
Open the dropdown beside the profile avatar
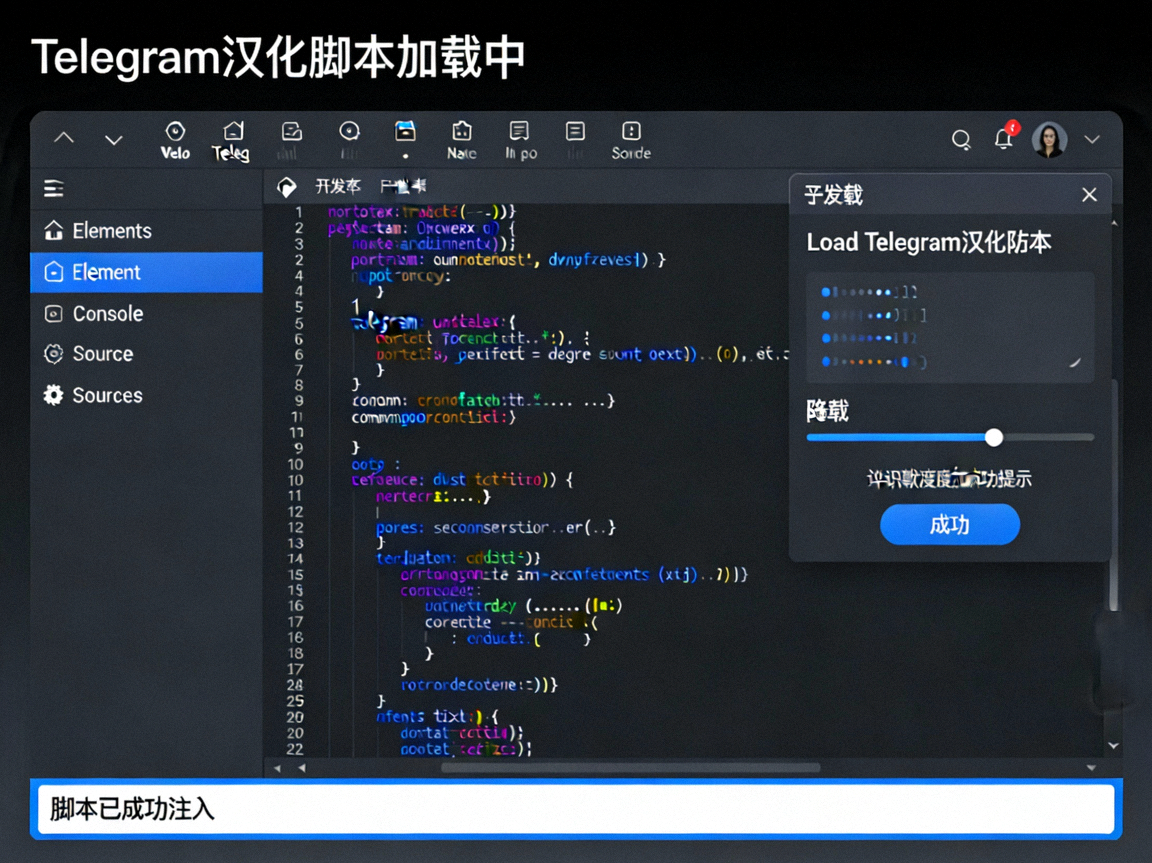click(x=1092, y=139)
